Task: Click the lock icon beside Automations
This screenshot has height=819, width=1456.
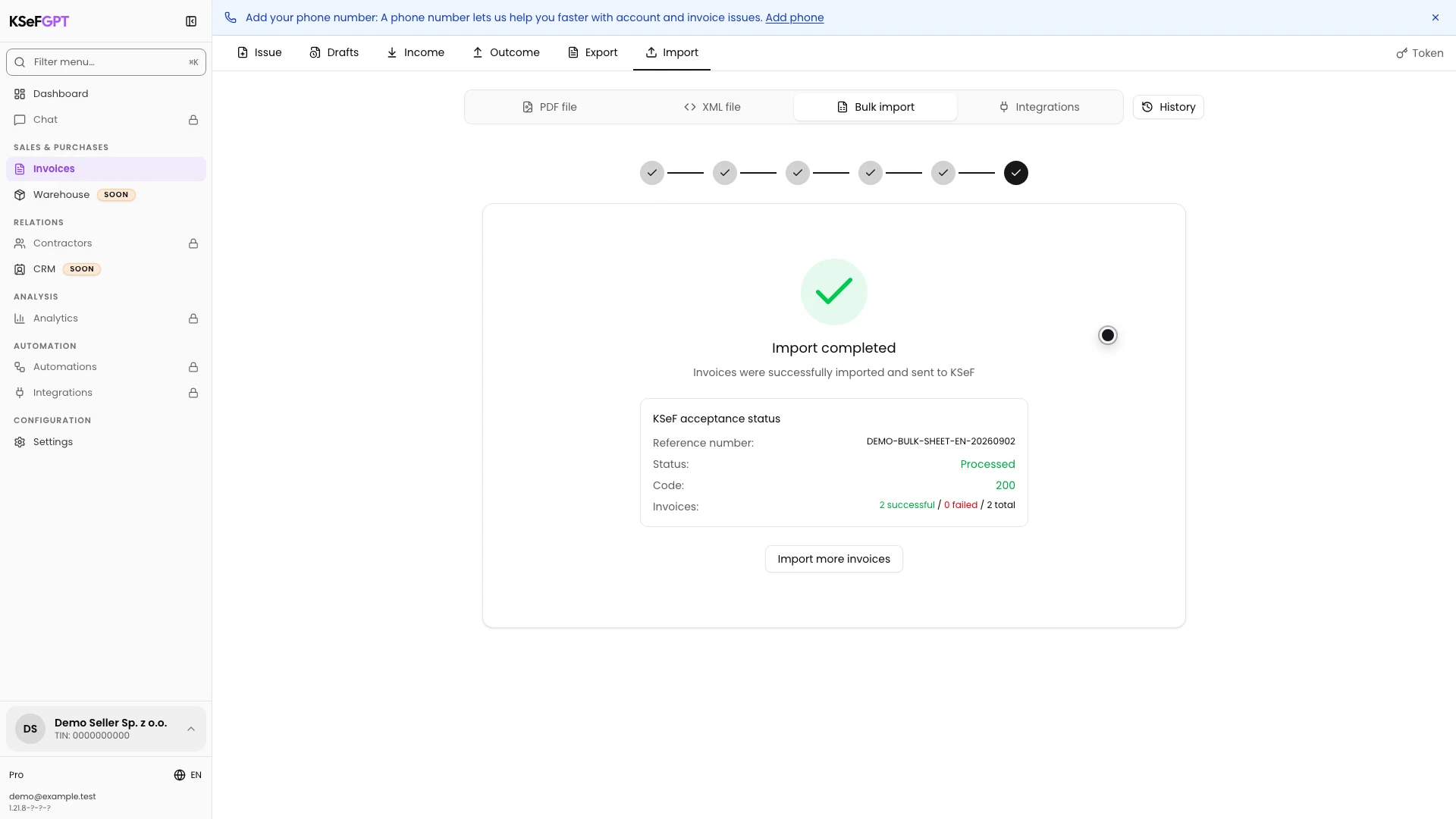Action: pyautogui.click(x=193, y=367)
